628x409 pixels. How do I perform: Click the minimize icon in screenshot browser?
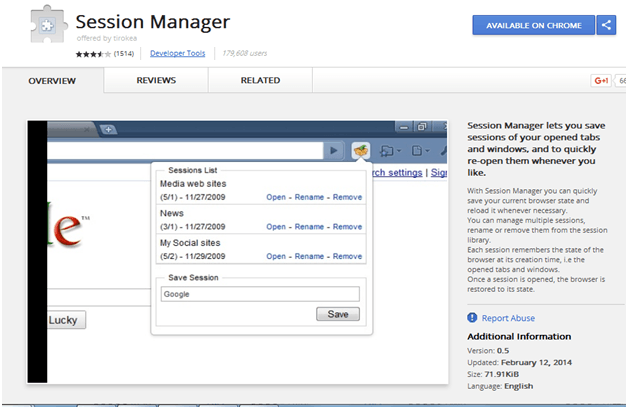pyautogui.click(x=404, y=127)
